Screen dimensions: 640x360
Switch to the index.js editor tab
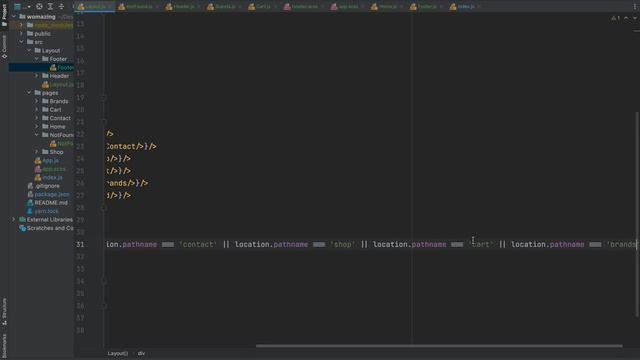(x=463, y=7)
